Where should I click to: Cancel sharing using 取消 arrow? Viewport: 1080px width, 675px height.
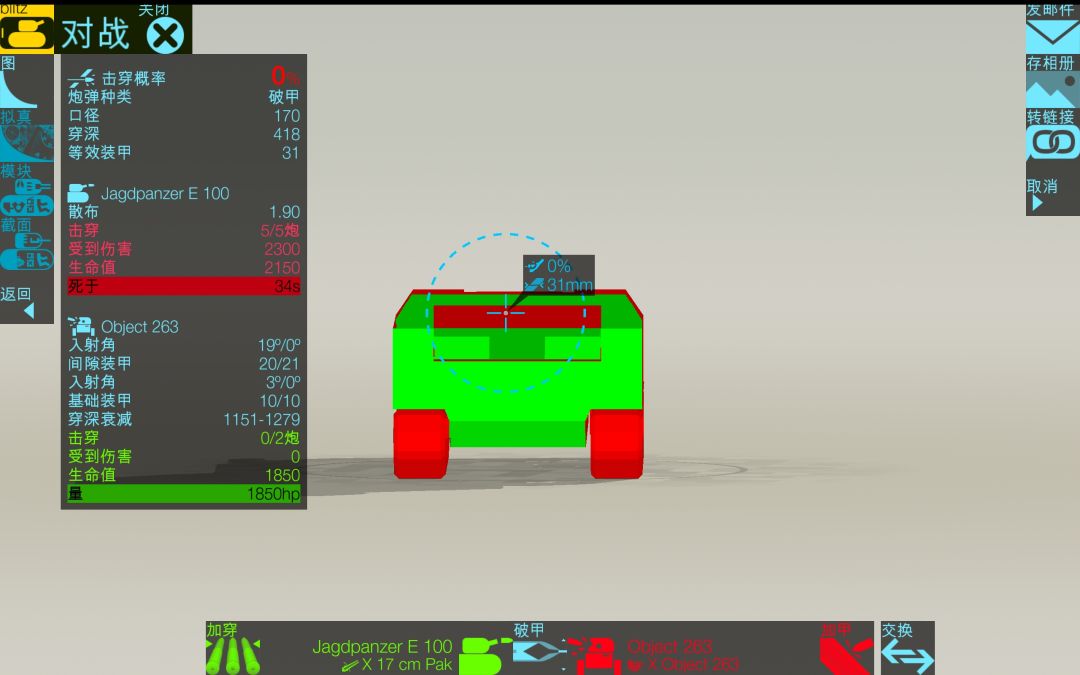(1037, 203)
